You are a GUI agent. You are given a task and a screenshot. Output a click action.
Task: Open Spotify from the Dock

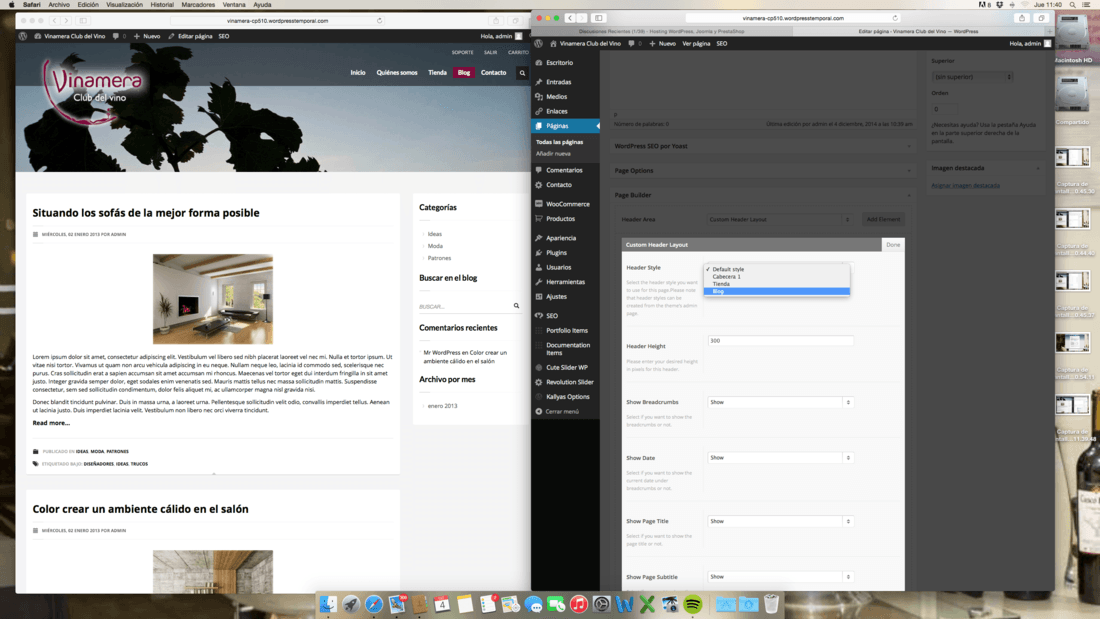[692, 604]
